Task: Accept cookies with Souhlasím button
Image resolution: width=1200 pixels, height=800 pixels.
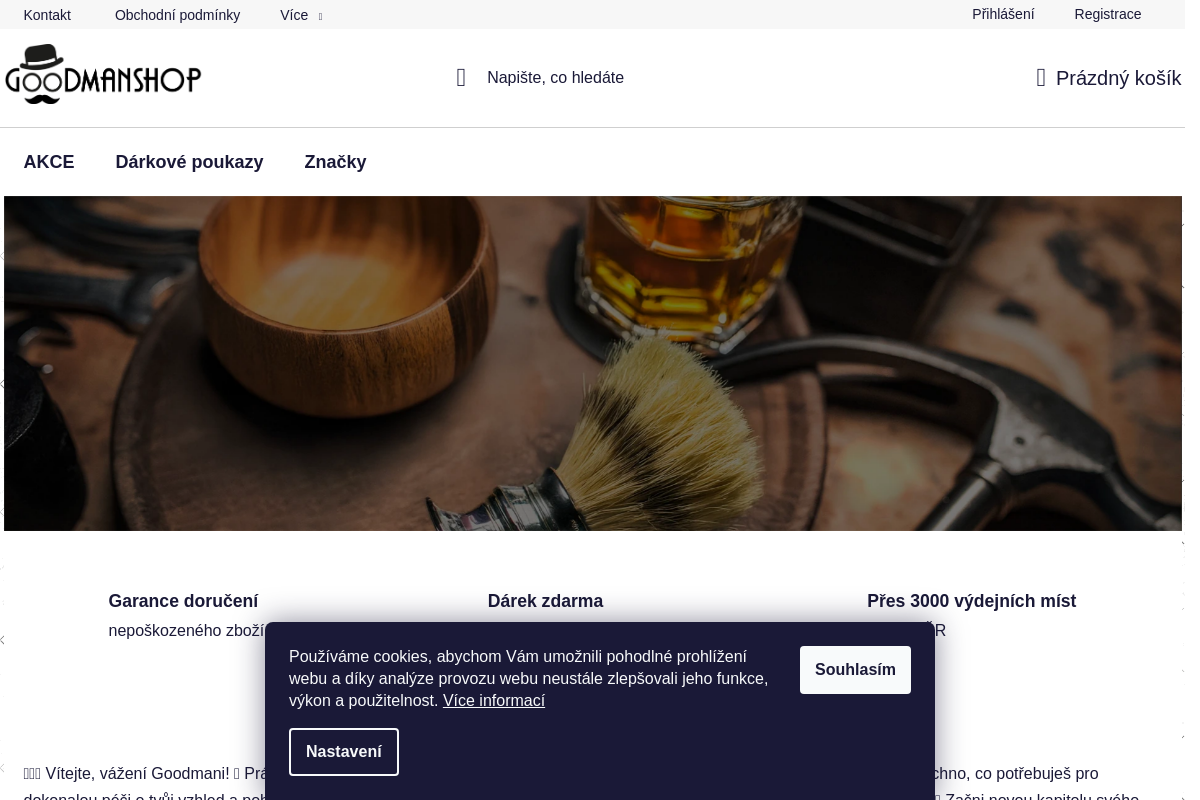Action: tap(855, 670)
